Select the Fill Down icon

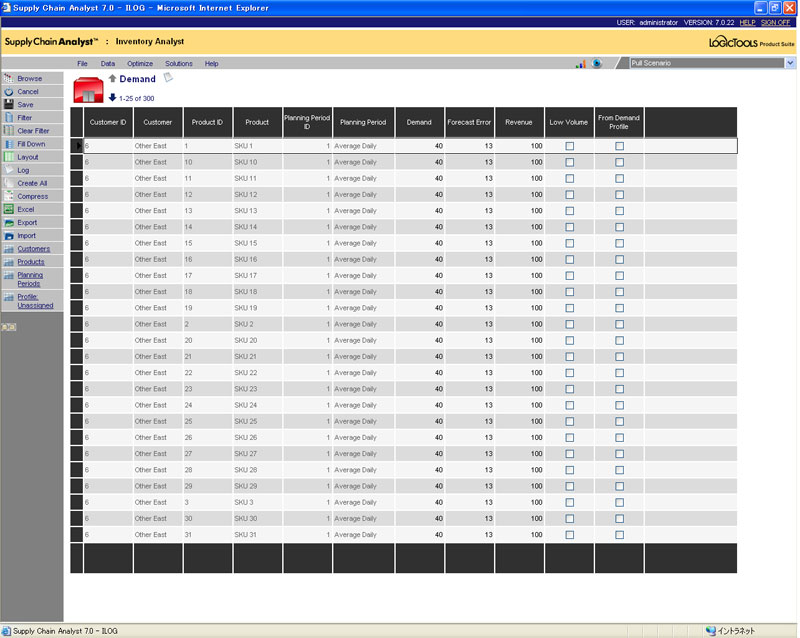click(9, 144)
